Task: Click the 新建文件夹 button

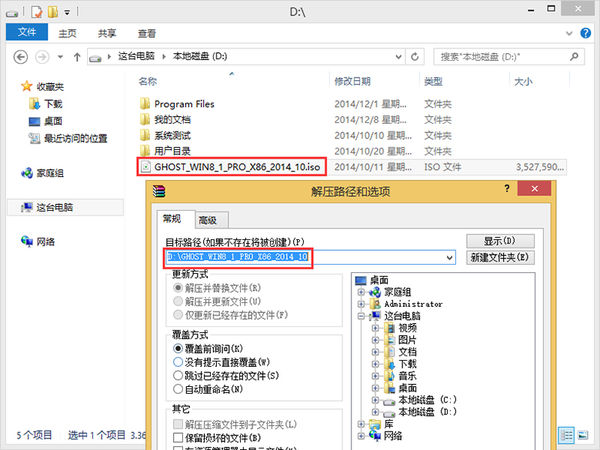Action: [499, 258]
